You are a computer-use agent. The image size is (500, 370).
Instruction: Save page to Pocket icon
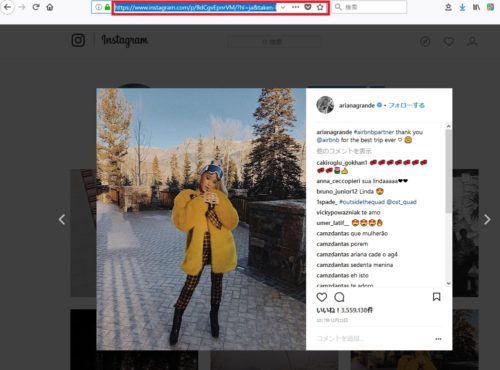[x=308, y=7]
